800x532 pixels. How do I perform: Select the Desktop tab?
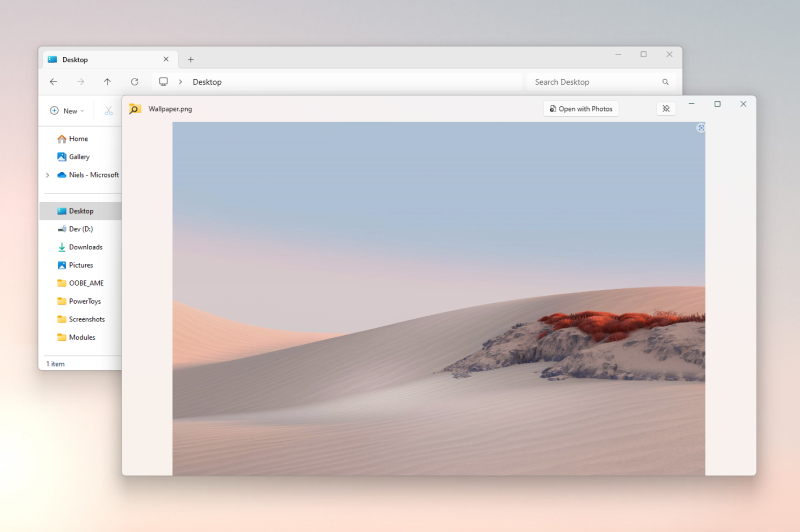[100, 59]
